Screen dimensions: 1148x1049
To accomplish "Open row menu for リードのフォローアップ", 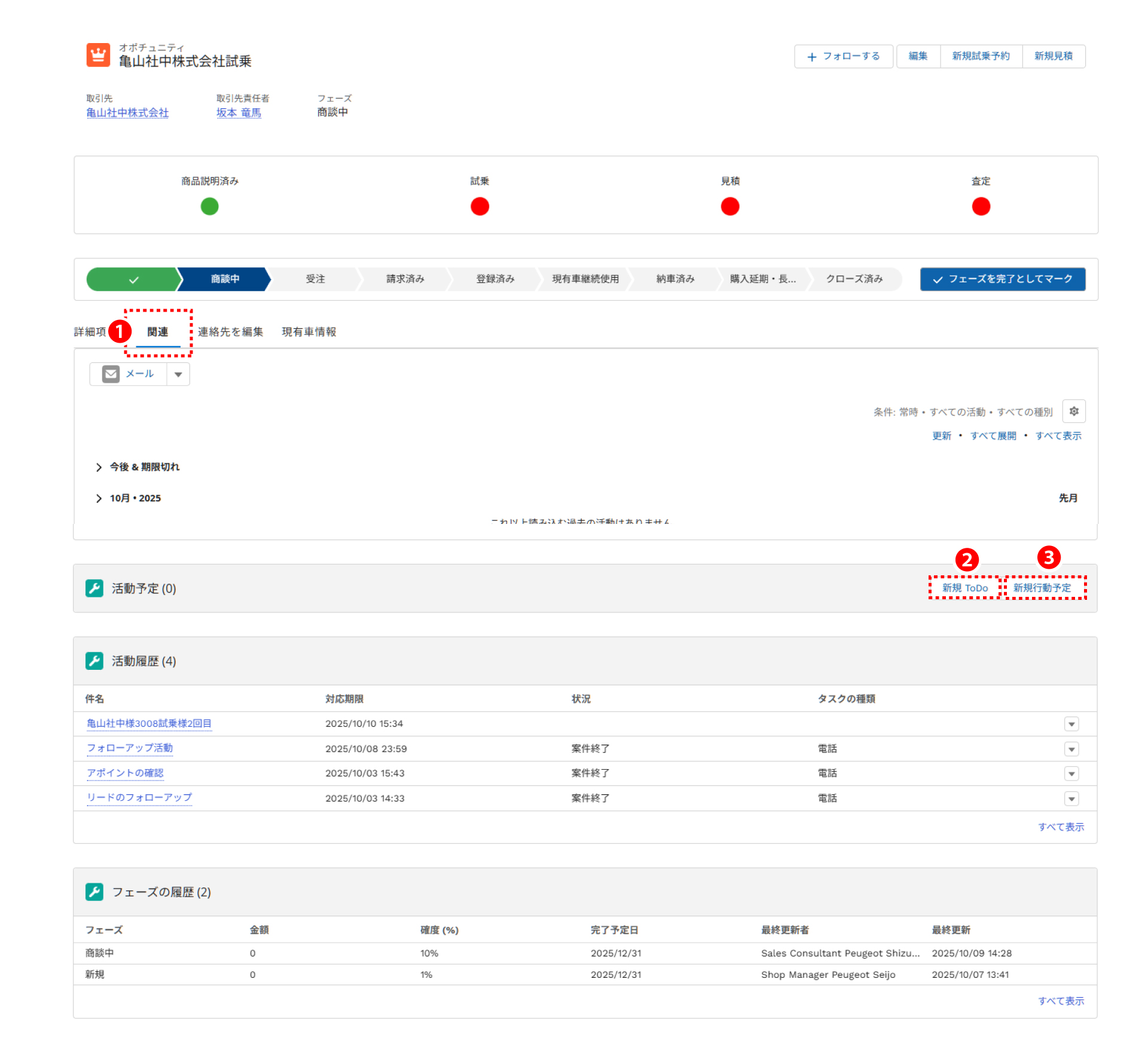I will (1071, 798).
